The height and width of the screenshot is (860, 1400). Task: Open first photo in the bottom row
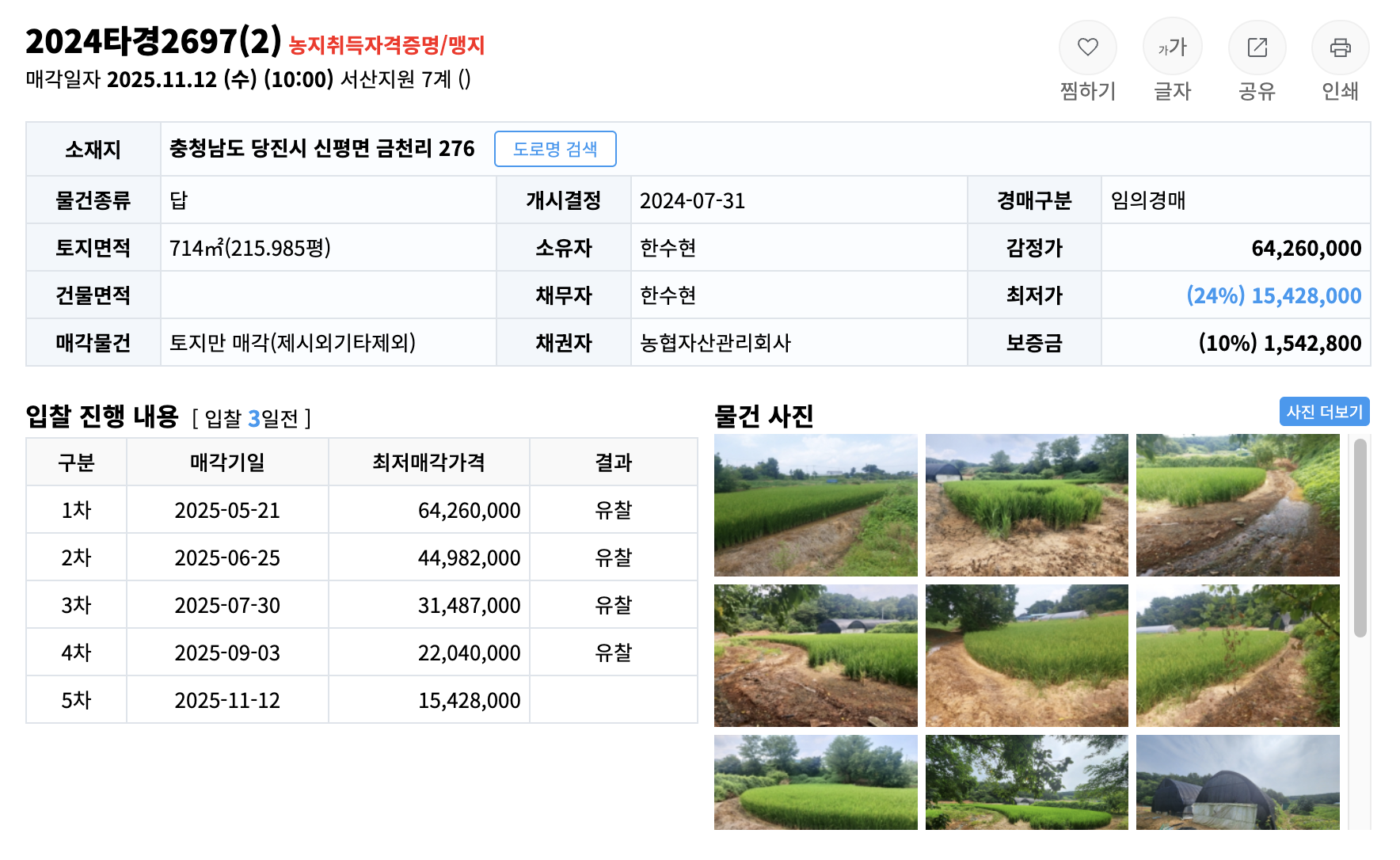pyautogui.click(x=816, y=782)
